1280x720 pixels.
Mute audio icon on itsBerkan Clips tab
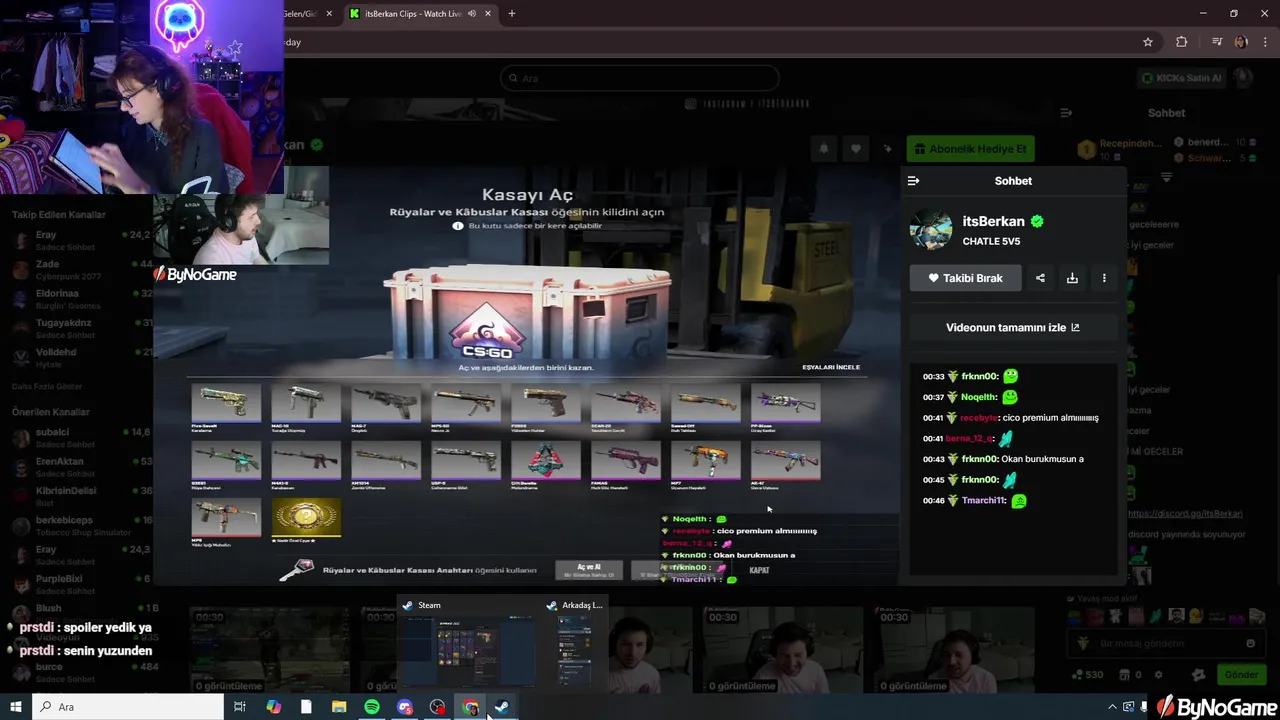472,13
